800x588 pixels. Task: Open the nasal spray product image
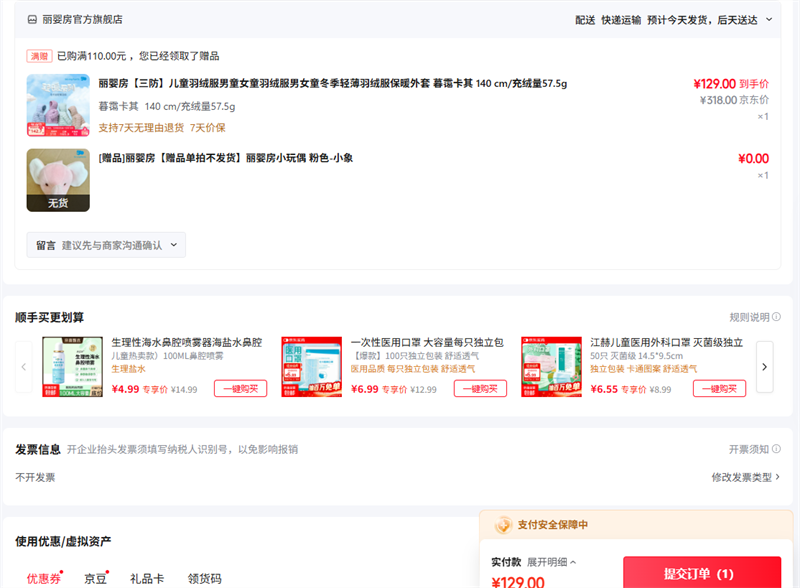click(x=73, y=367)
